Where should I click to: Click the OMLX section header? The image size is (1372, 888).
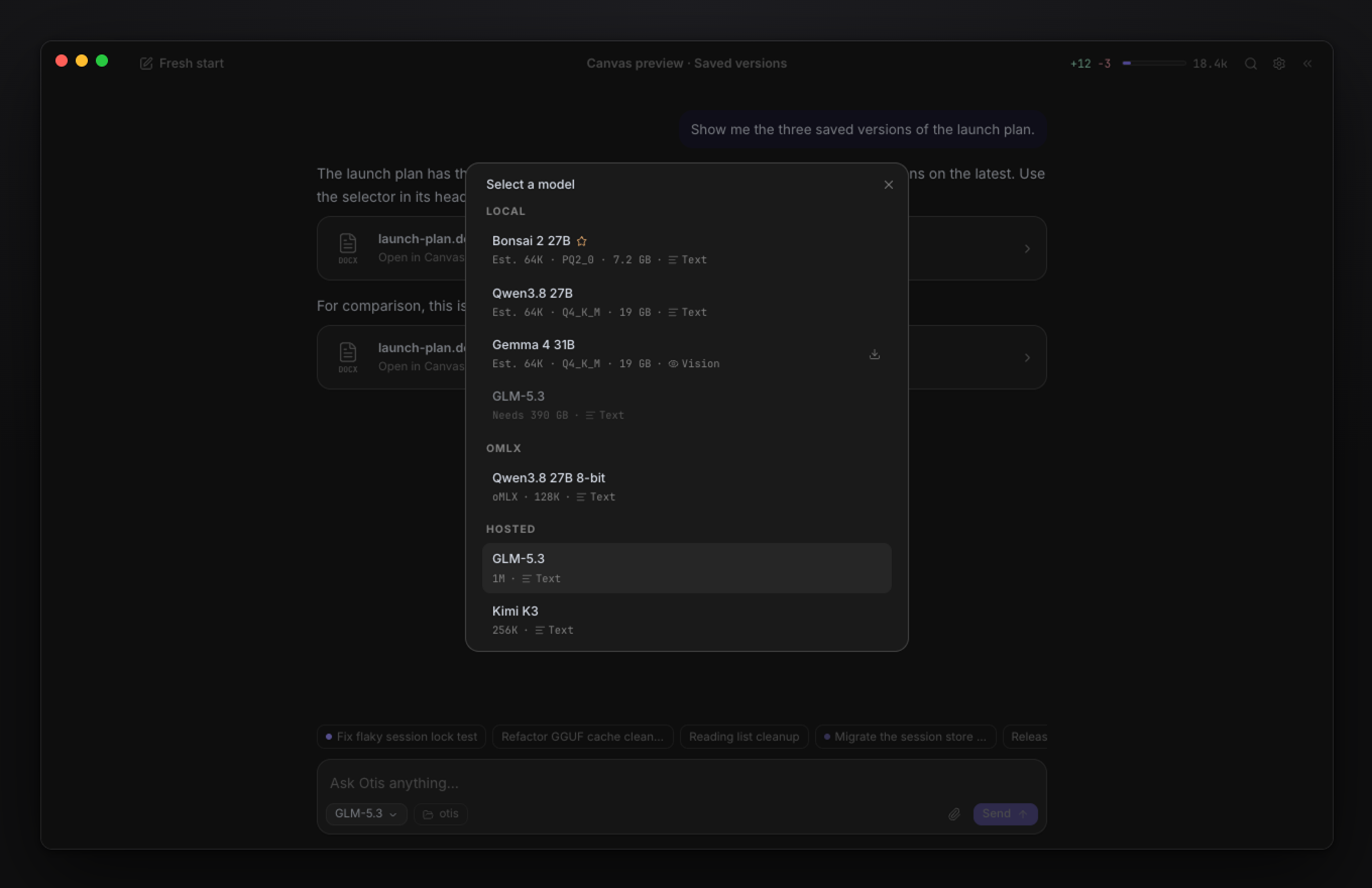(x=503, y=448)
